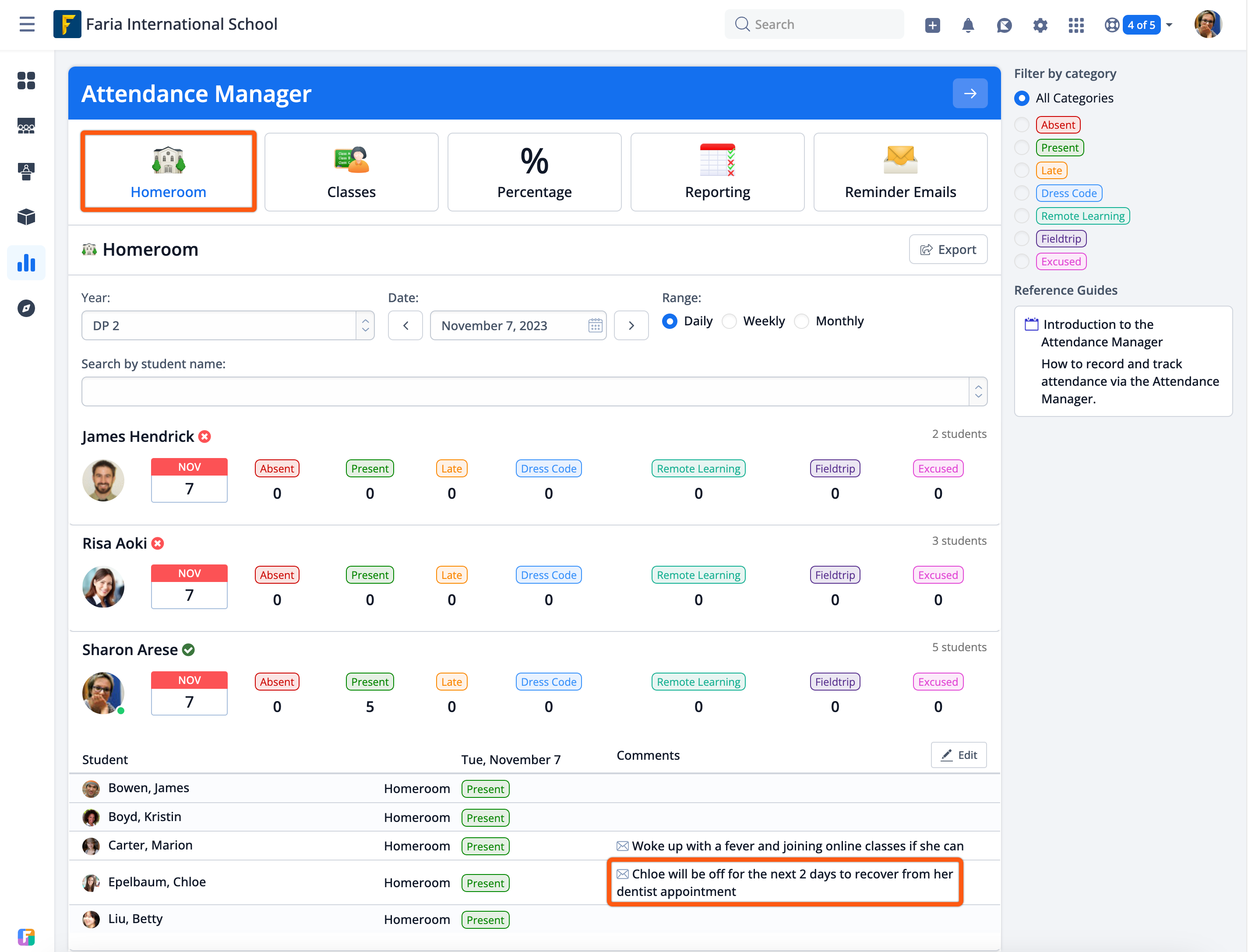1248x952 pixels.
Task: Open the compass icon in sidebar
Action: [26, 308]
